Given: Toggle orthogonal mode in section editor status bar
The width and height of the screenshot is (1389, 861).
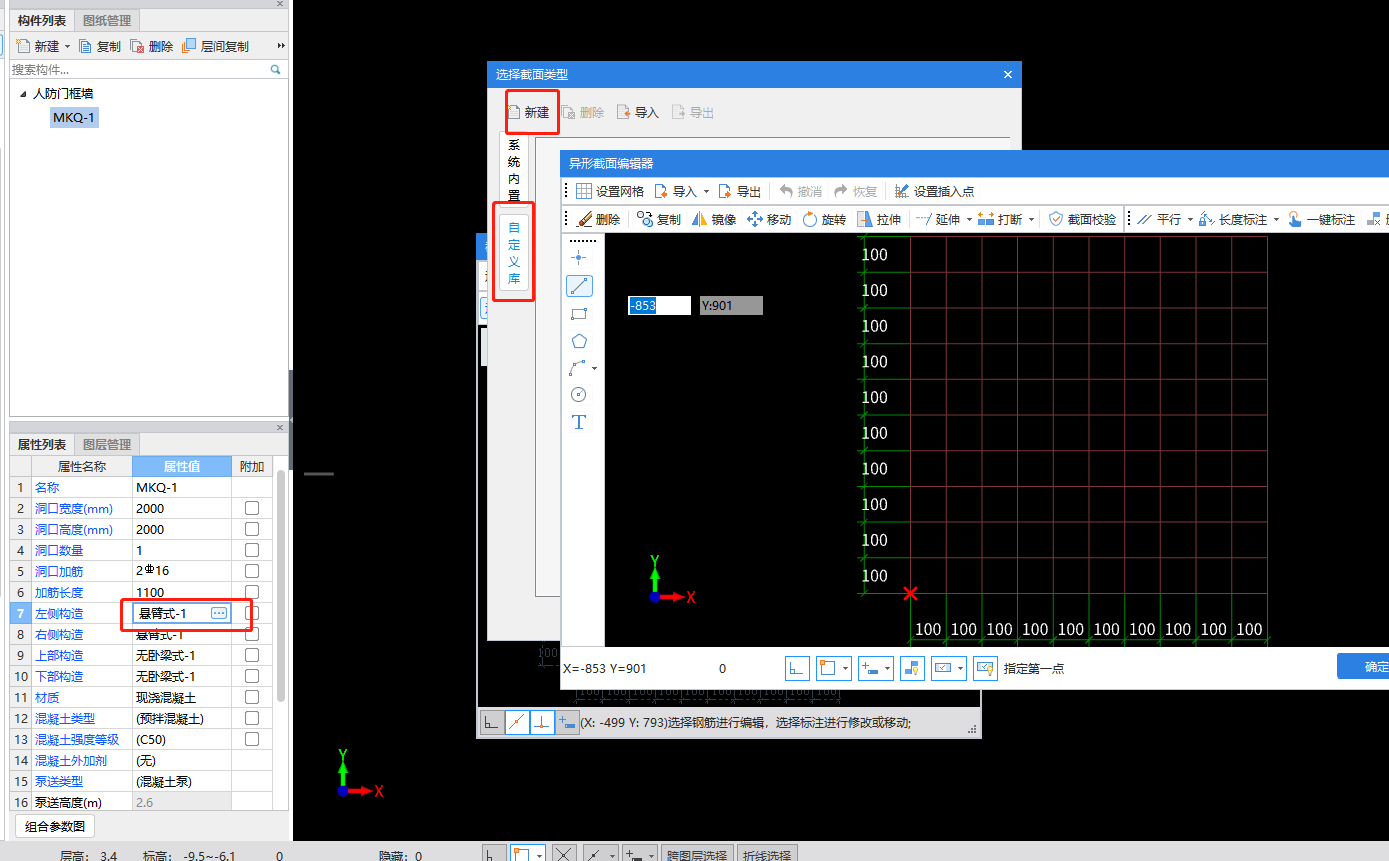Looking at the screenshot, I should 797,668.
